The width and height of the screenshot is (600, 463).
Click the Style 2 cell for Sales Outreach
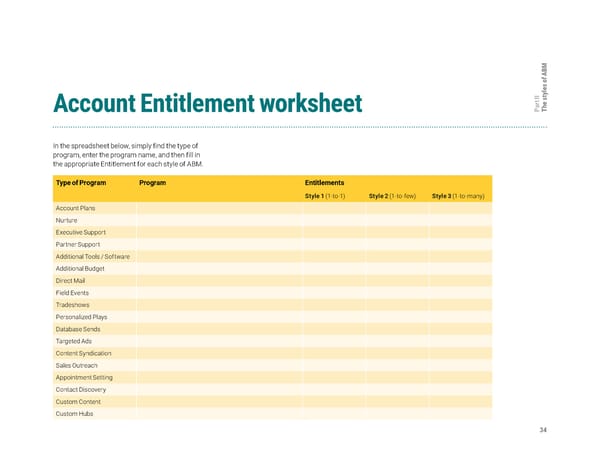(x=396, y=365)
